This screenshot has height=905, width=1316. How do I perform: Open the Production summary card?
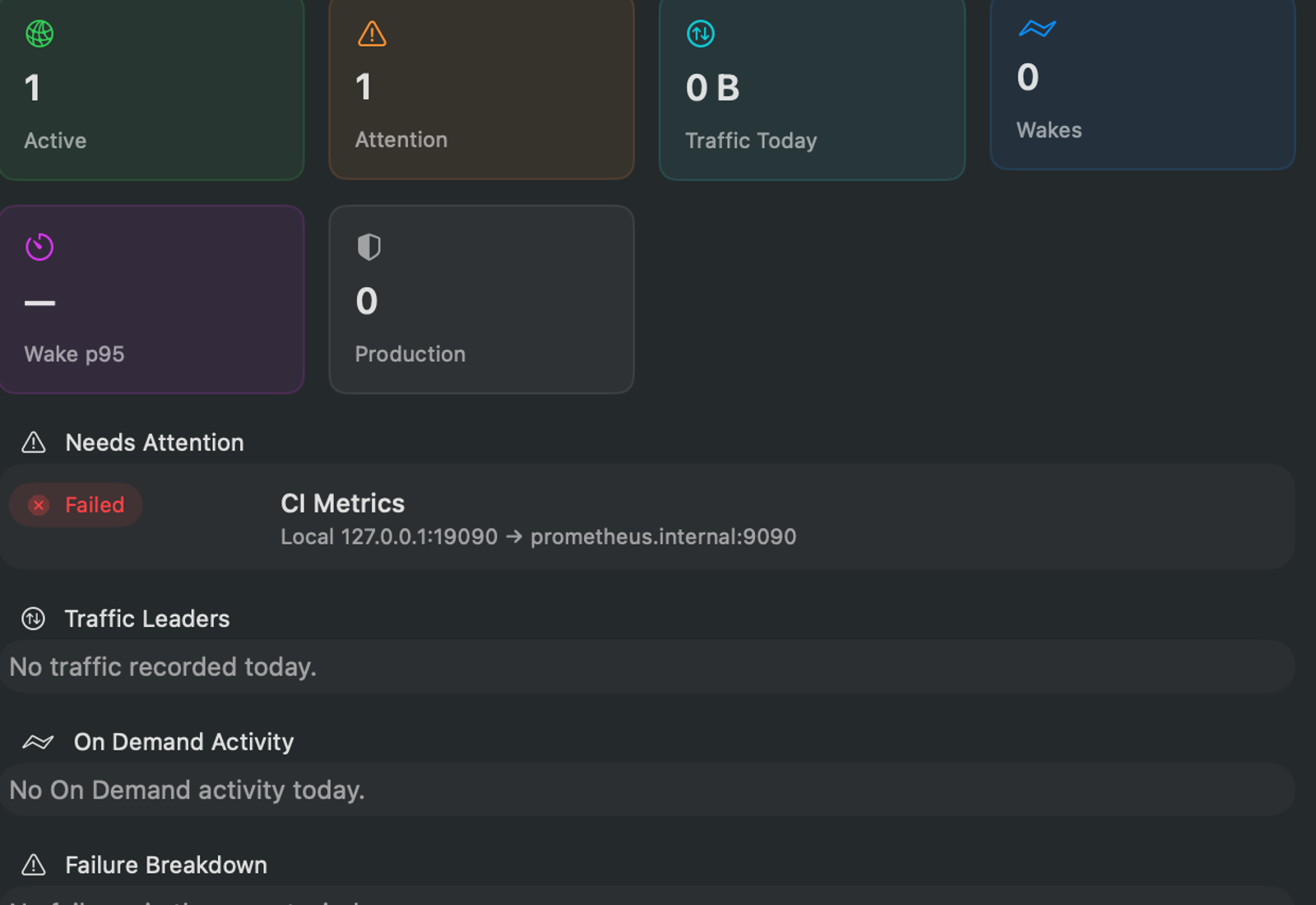[482, 299]
